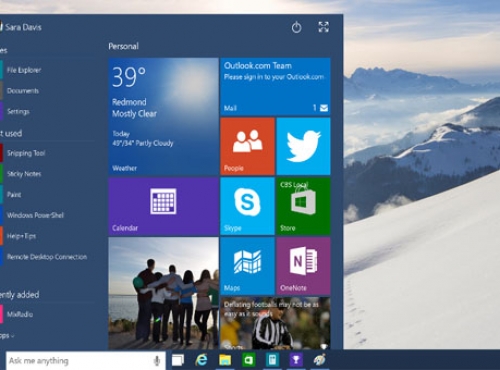500x370 pixels.
Task: Open the Weather tile showing Redmond
Action: [x=163, y=117]
